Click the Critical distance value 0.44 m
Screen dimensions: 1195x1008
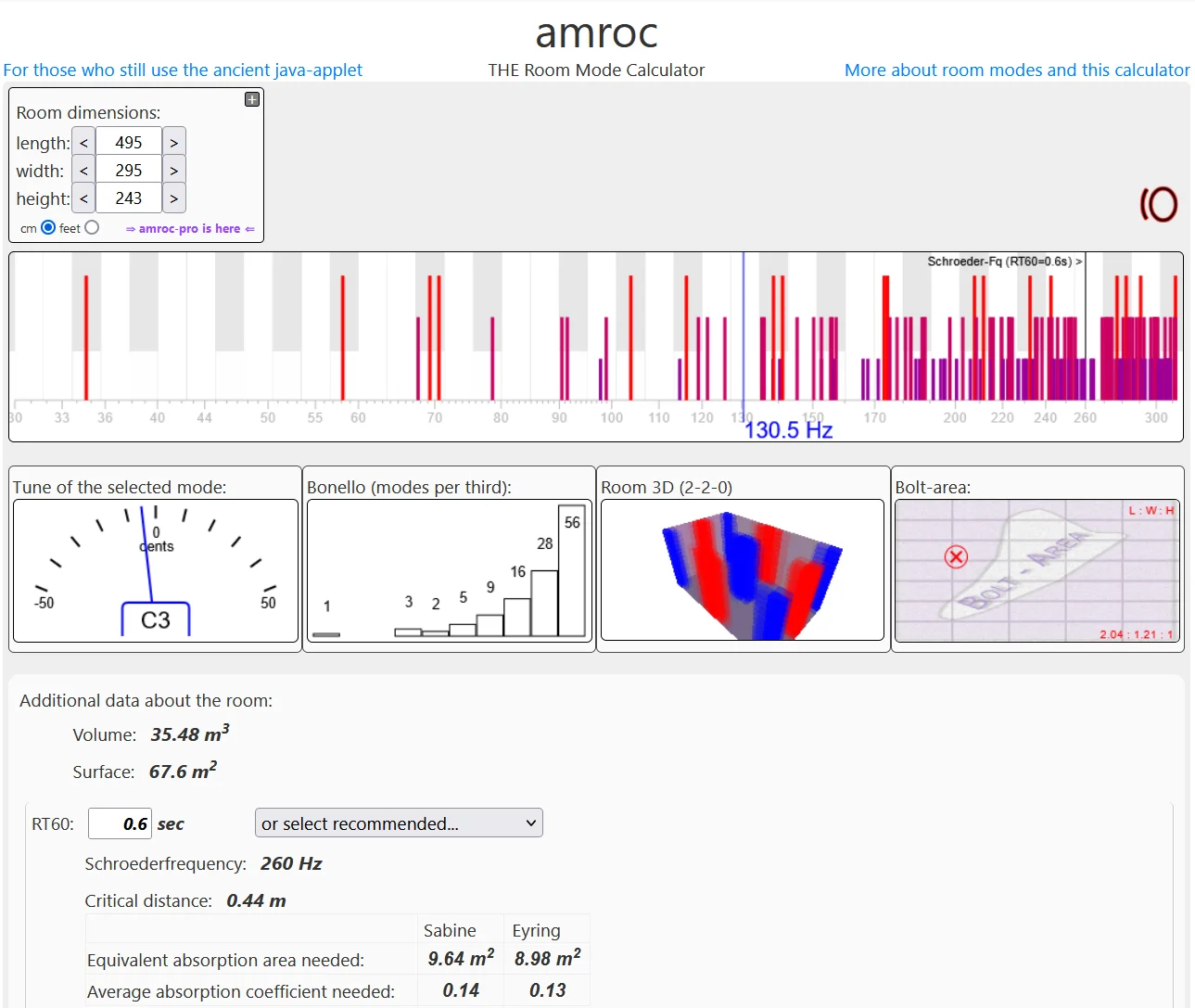(x=256, y=900)
